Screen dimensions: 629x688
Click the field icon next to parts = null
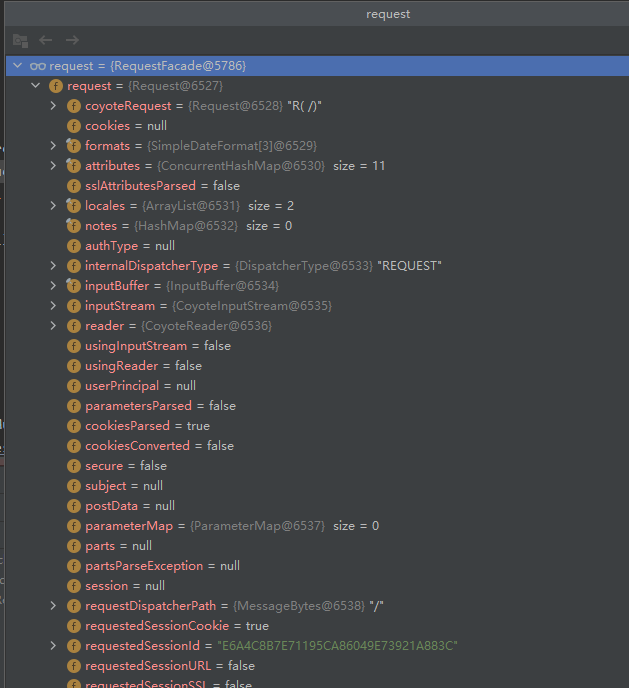point(74,546)
